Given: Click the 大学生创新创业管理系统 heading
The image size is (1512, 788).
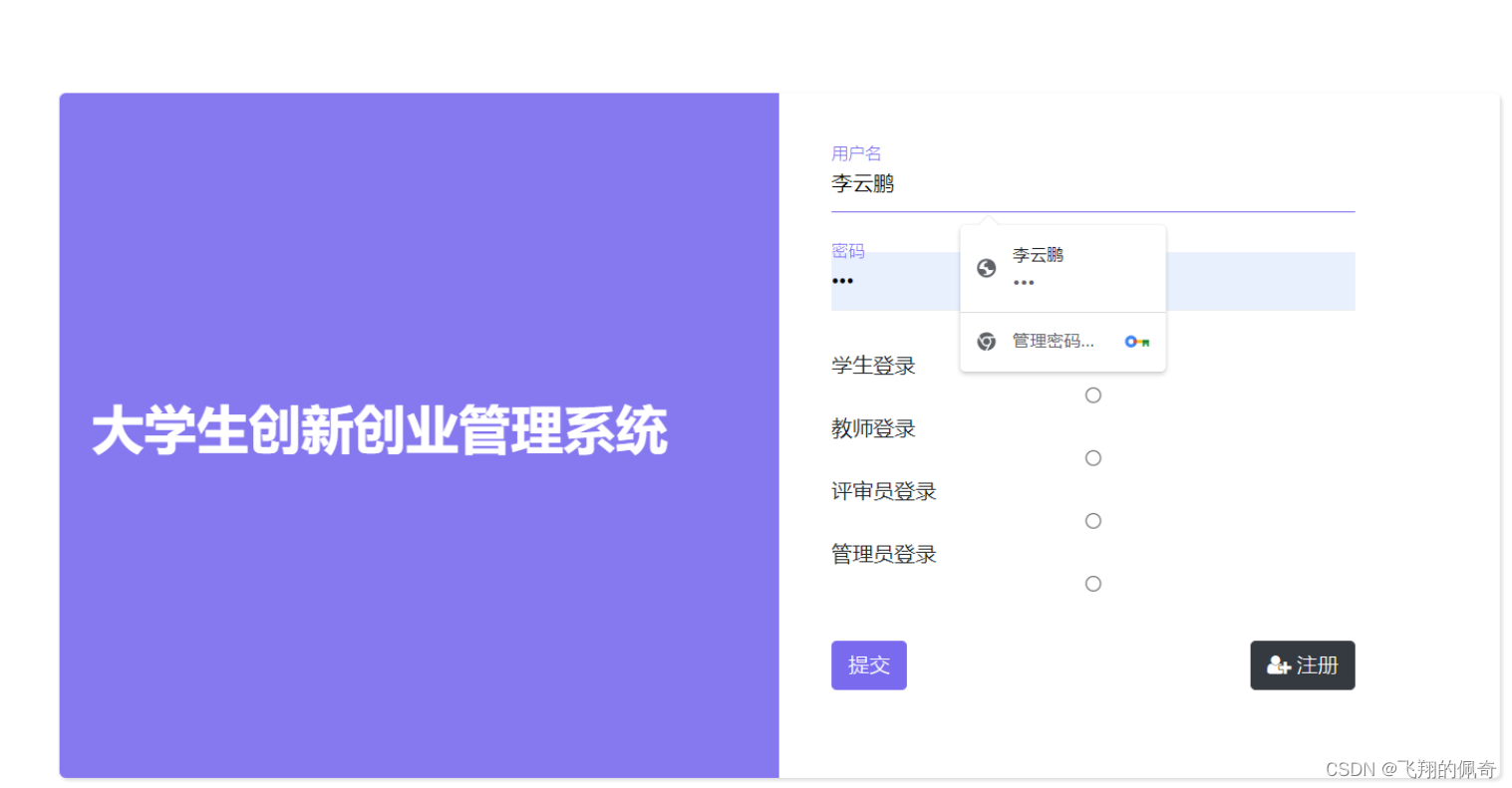Looking at the screenshot, I should tap(380, 431).
